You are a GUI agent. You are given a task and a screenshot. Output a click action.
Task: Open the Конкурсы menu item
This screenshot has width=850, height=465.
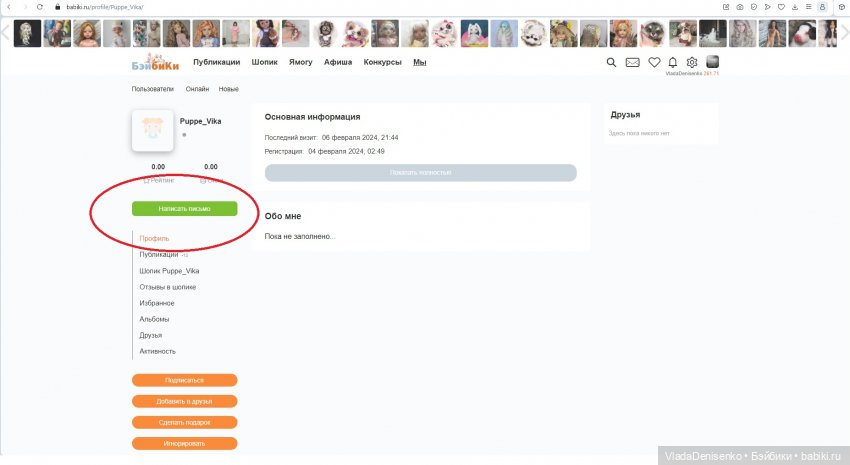pyautogui.click(x=382, y=62)
